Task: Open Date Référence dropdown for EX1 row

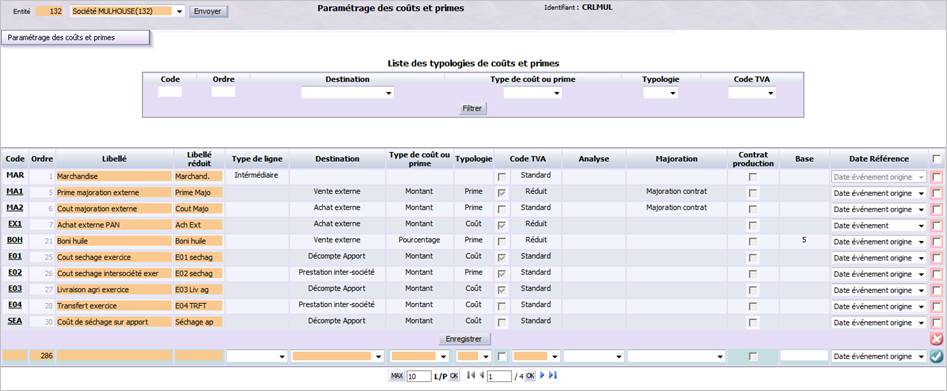Action: (x=879, y=225)
